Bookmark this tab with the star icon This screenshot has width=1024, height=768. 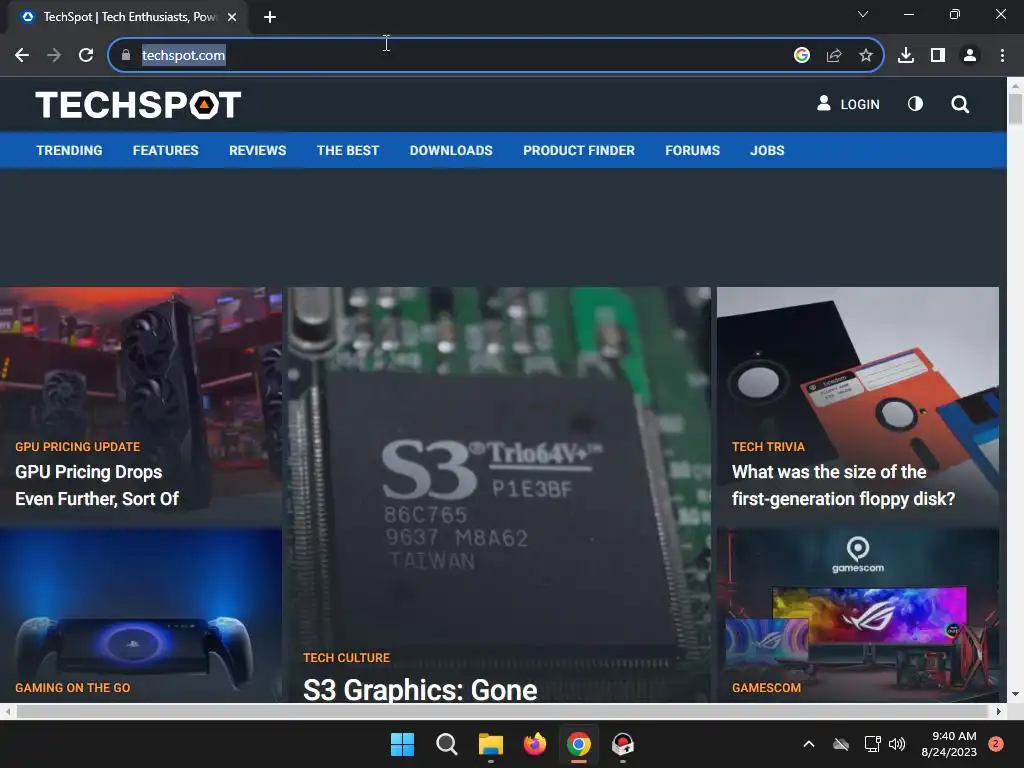pyautogui.click(x=866, y=56)
